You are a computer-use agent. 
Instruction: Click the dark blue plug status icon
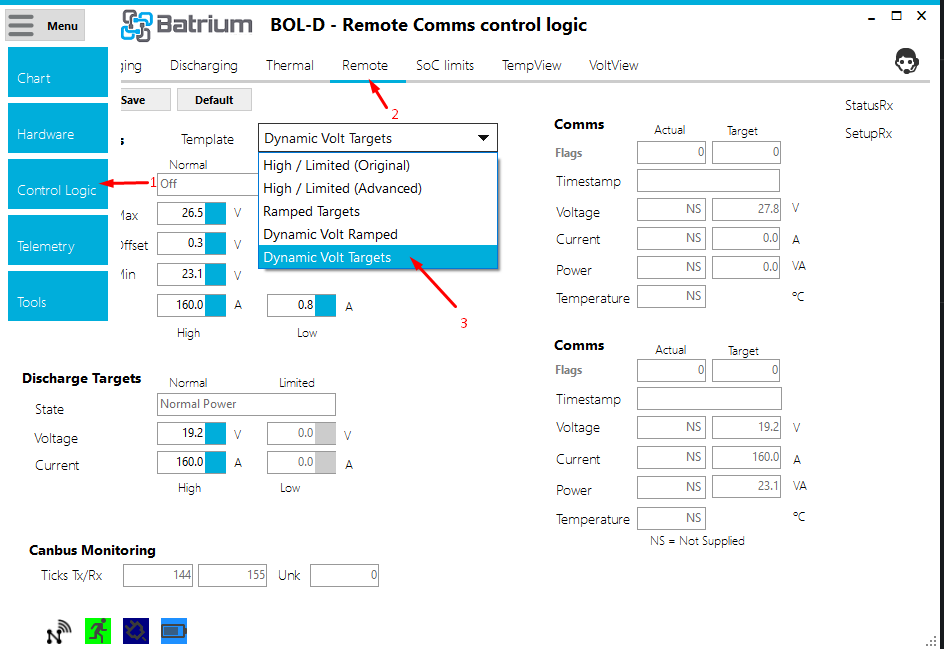coord(136,631)
